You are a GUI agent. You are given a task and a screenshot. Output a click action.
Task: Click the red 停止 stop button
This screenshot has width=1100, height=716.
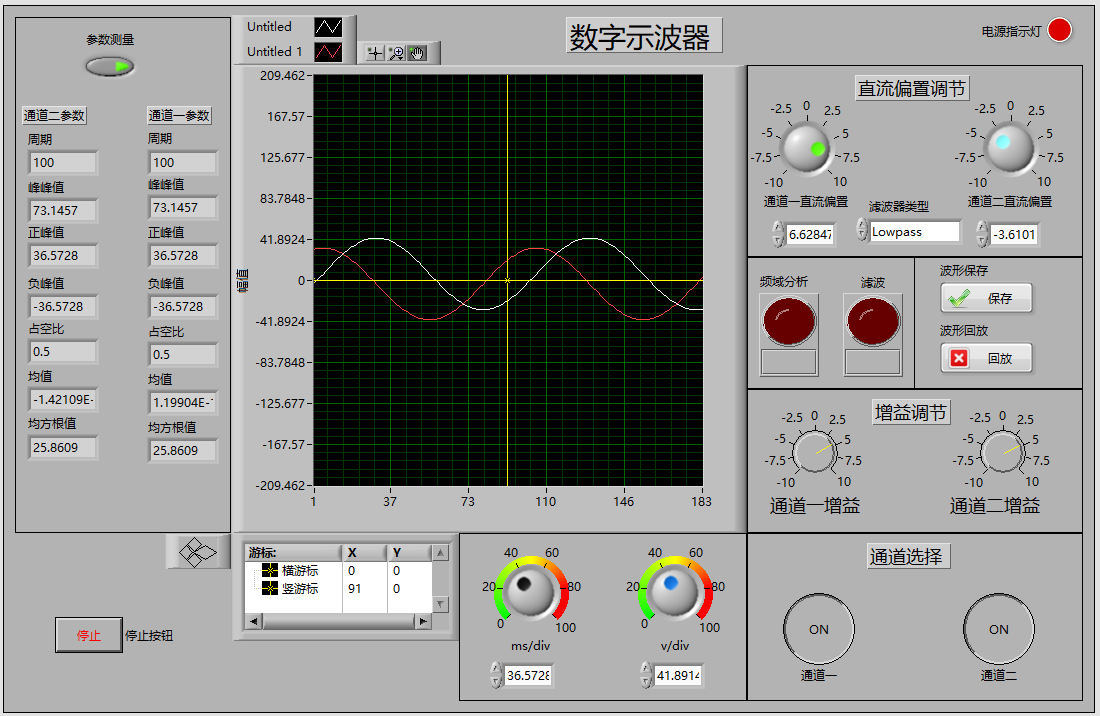88,635
